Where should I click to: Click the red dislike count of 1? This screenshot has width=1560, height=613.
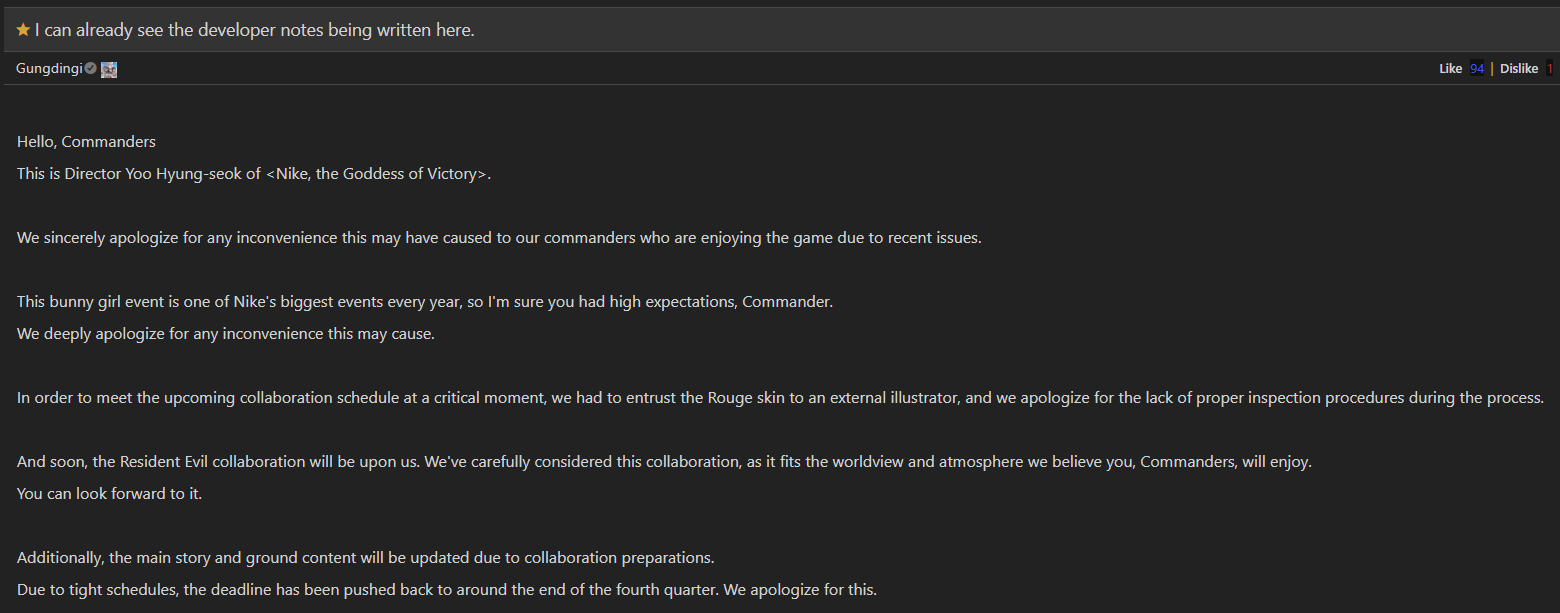1549,69
